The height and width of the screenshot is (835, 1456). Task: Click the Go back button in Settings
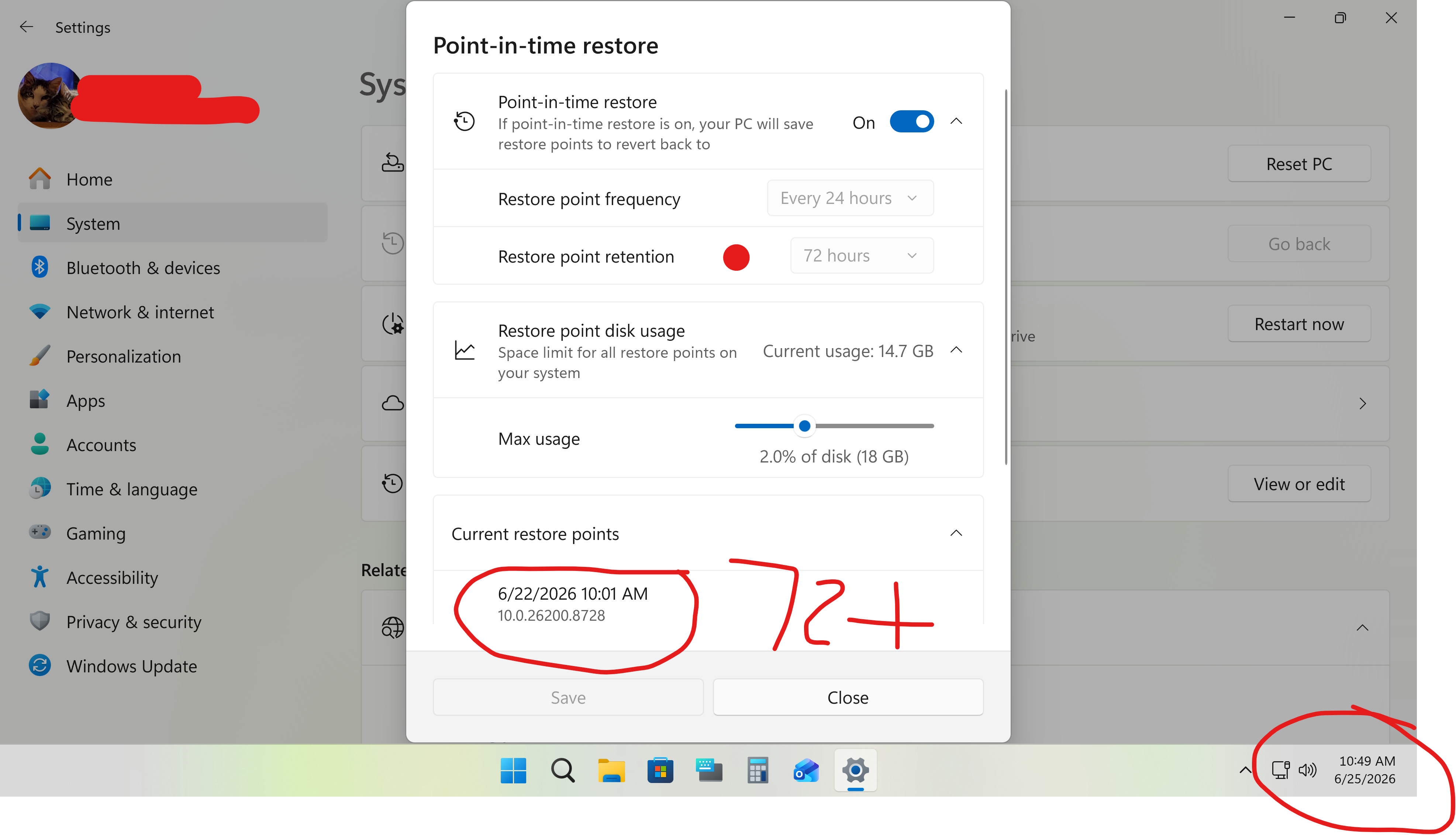(x=1299, y=244)
